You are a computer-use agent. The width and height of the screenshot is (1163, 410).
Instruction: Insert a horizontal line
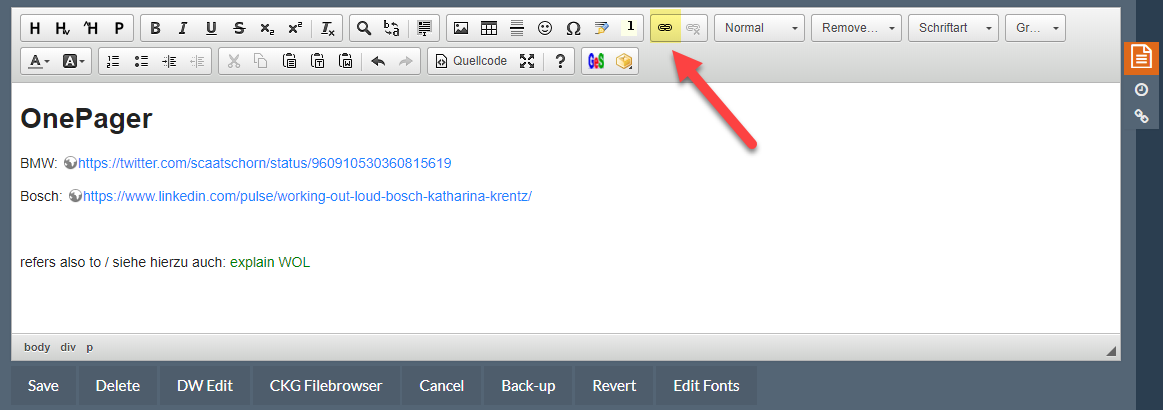pos(517,28)
